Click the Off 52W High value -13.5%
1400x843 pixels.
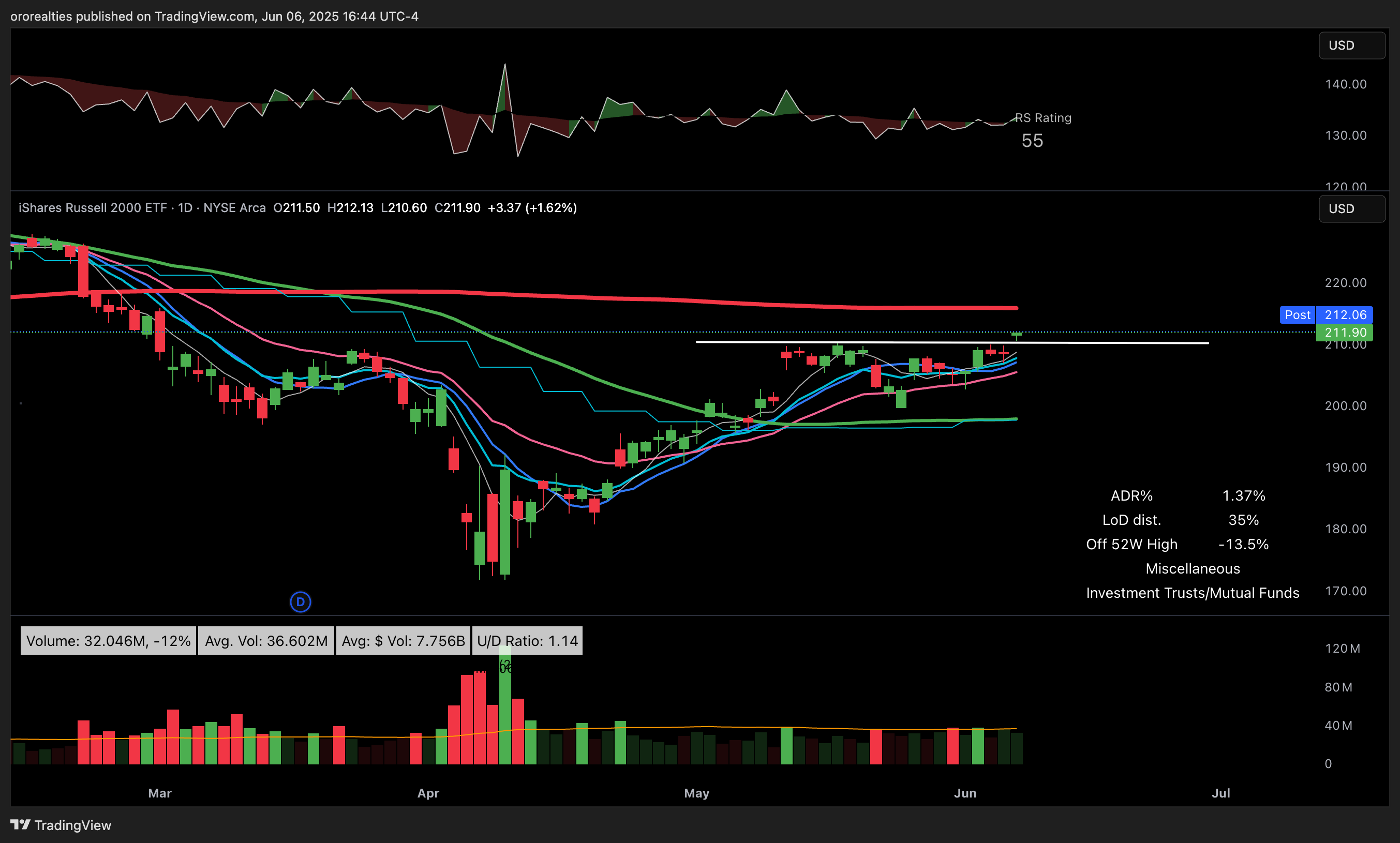pyautogui.click(x=1244, y=544)
